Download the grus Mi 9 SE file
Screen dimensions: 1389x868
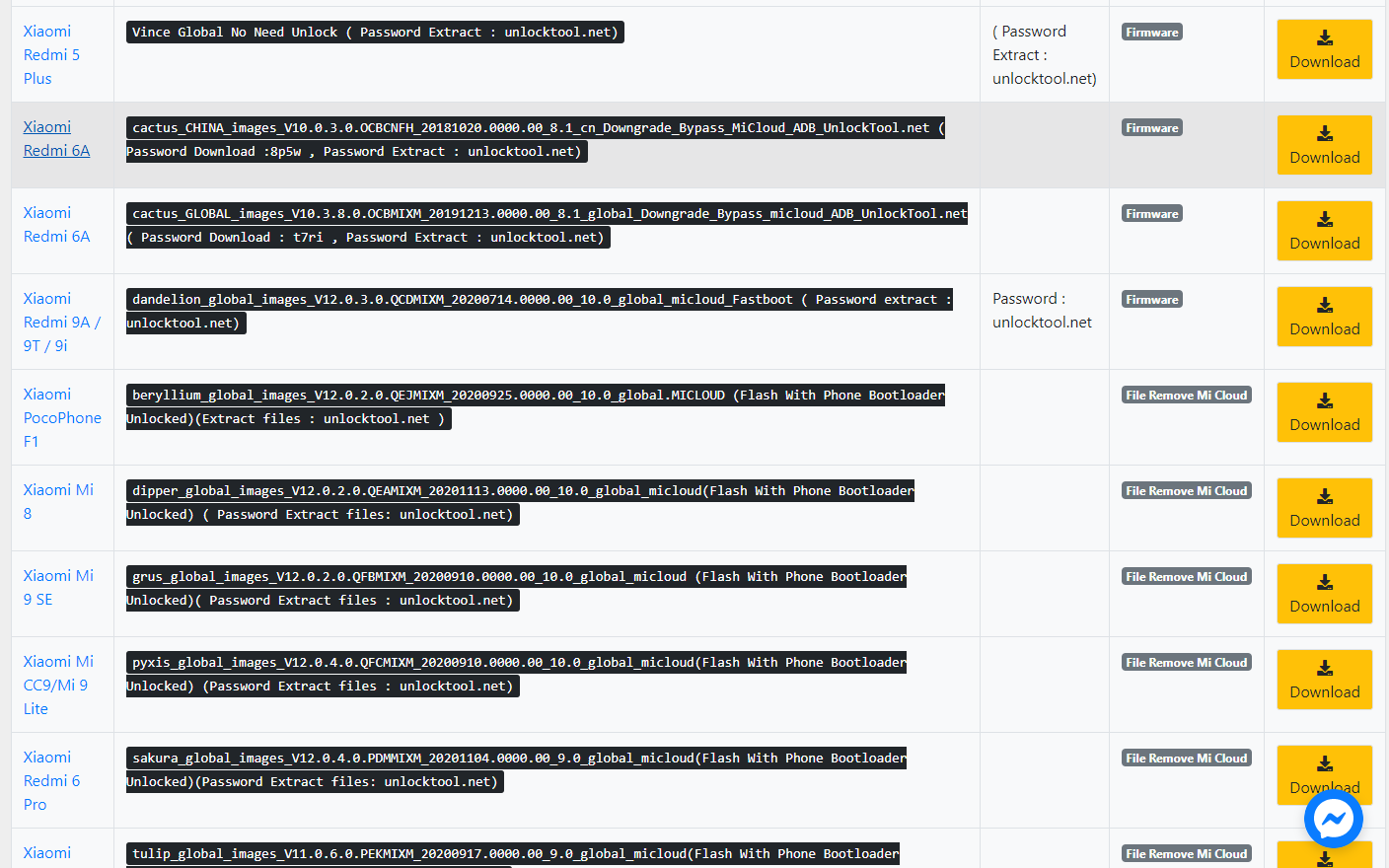(1324, 594)
